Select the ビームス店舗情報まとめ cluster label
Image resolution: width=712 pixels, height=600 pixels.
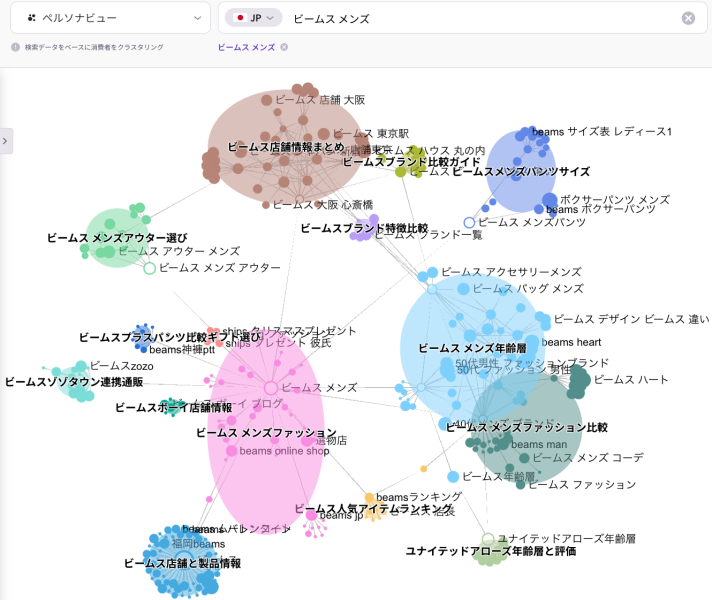[286, 147]
